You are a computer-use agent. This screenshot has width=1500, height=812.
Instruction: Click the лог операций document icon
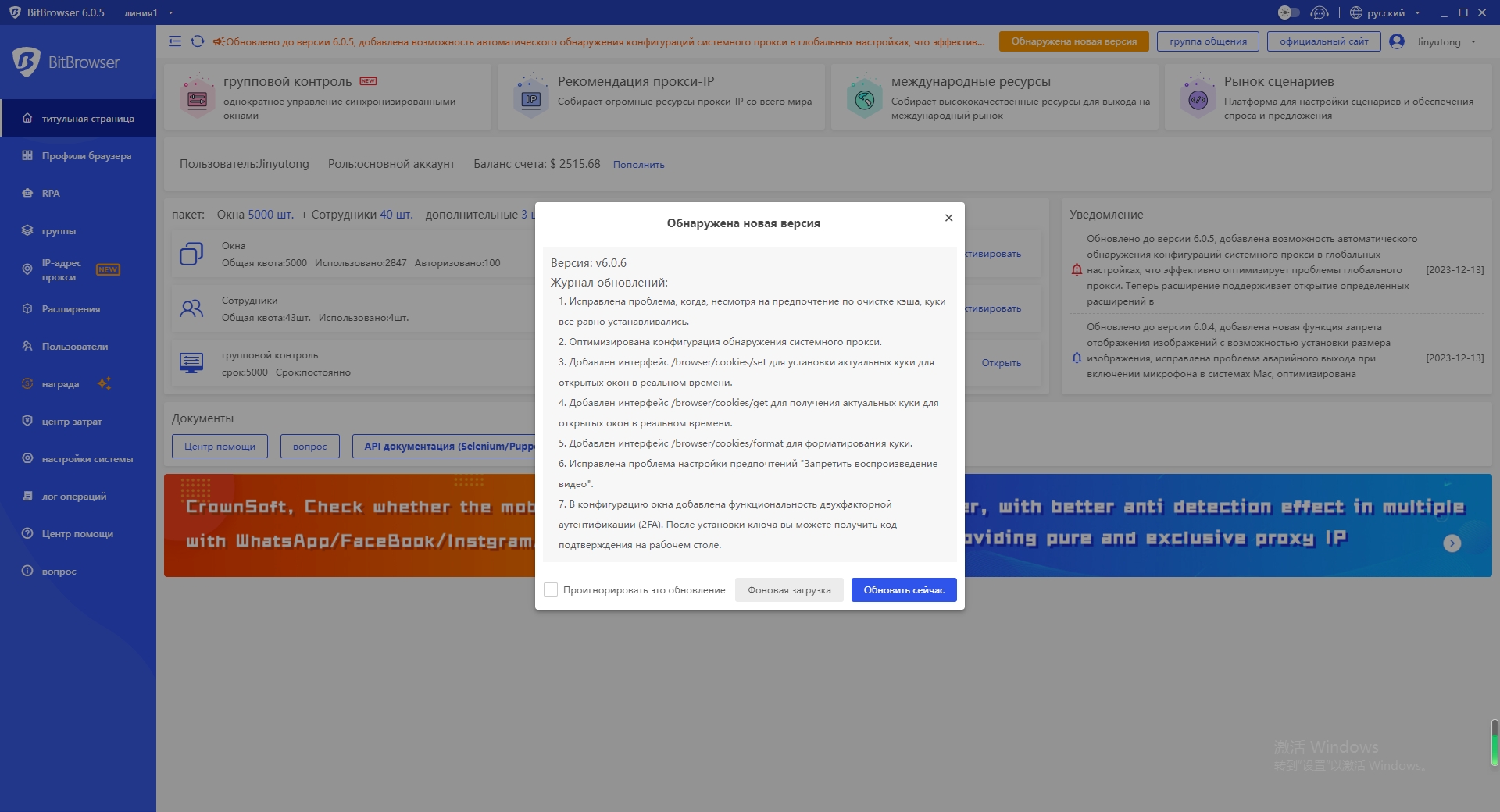pyautogui.click(x=27, y=496)
